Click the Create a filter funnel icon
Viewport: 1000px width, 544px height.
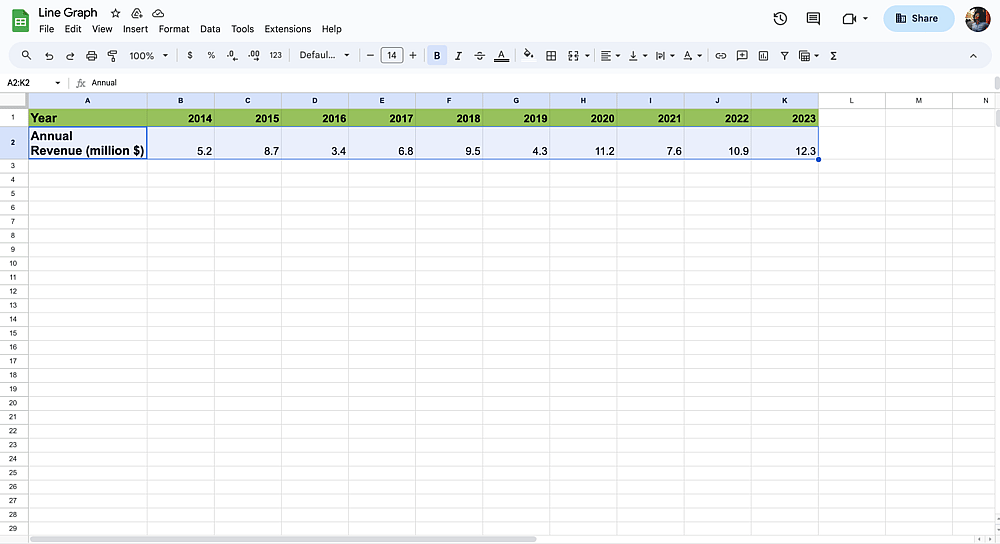point(784,56)
